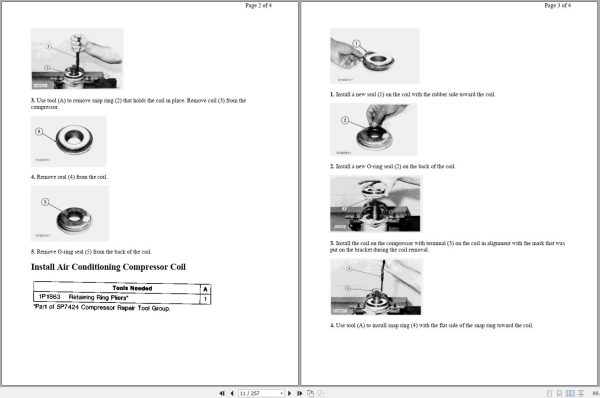Image resolution: width=600 pixels, height=398 pixels.
Task: Click the 'Page 2 of 4' label
Action: coord(258,5)
